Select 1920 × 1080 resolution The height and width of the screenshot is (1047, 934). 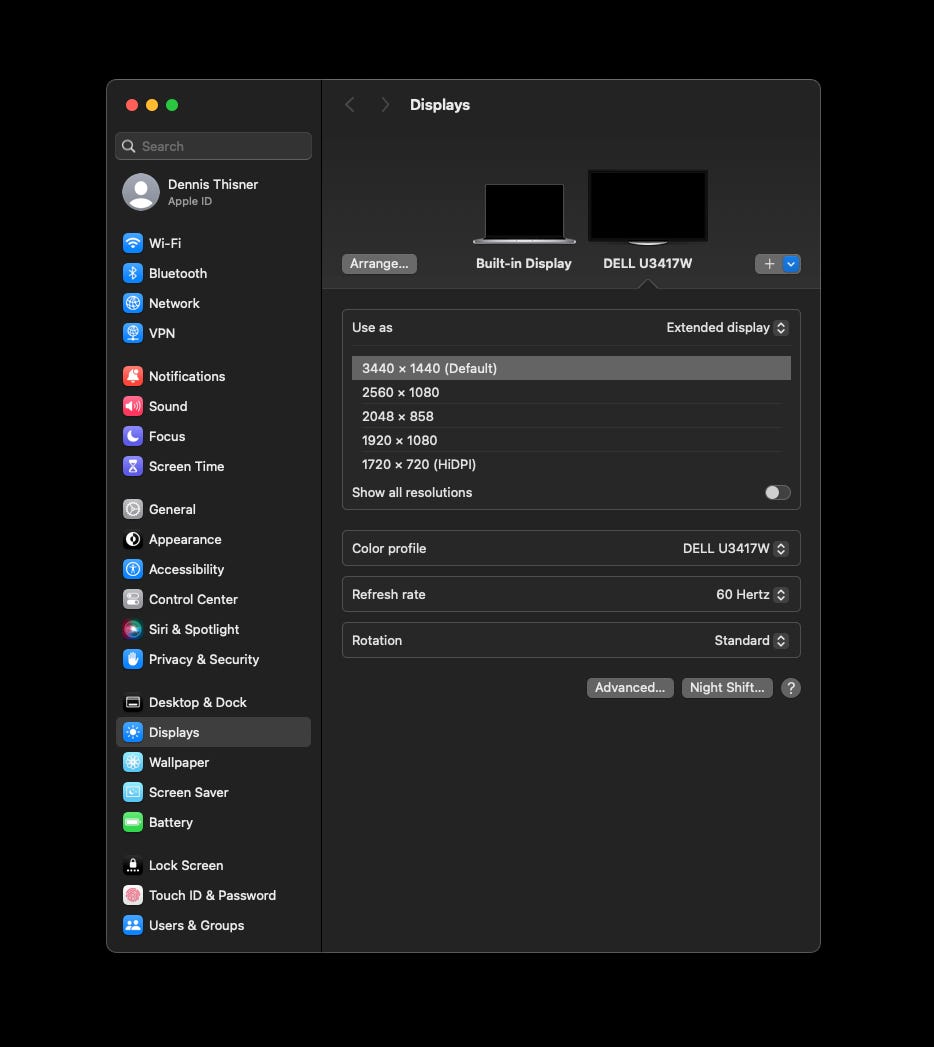pyautogui.click(x=571, y=440)
